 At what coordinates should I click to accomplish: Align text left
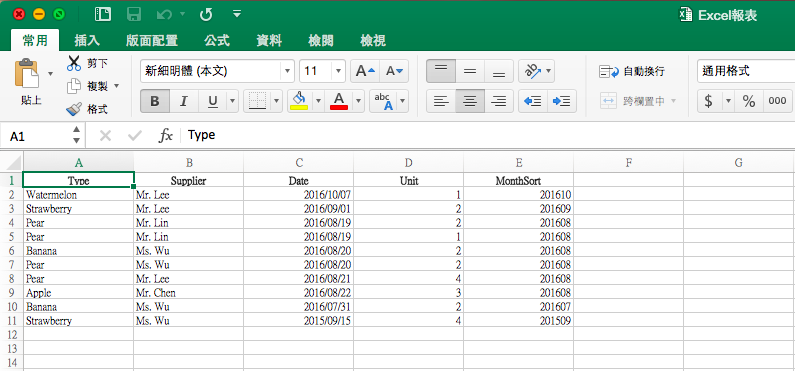point(441,101)
